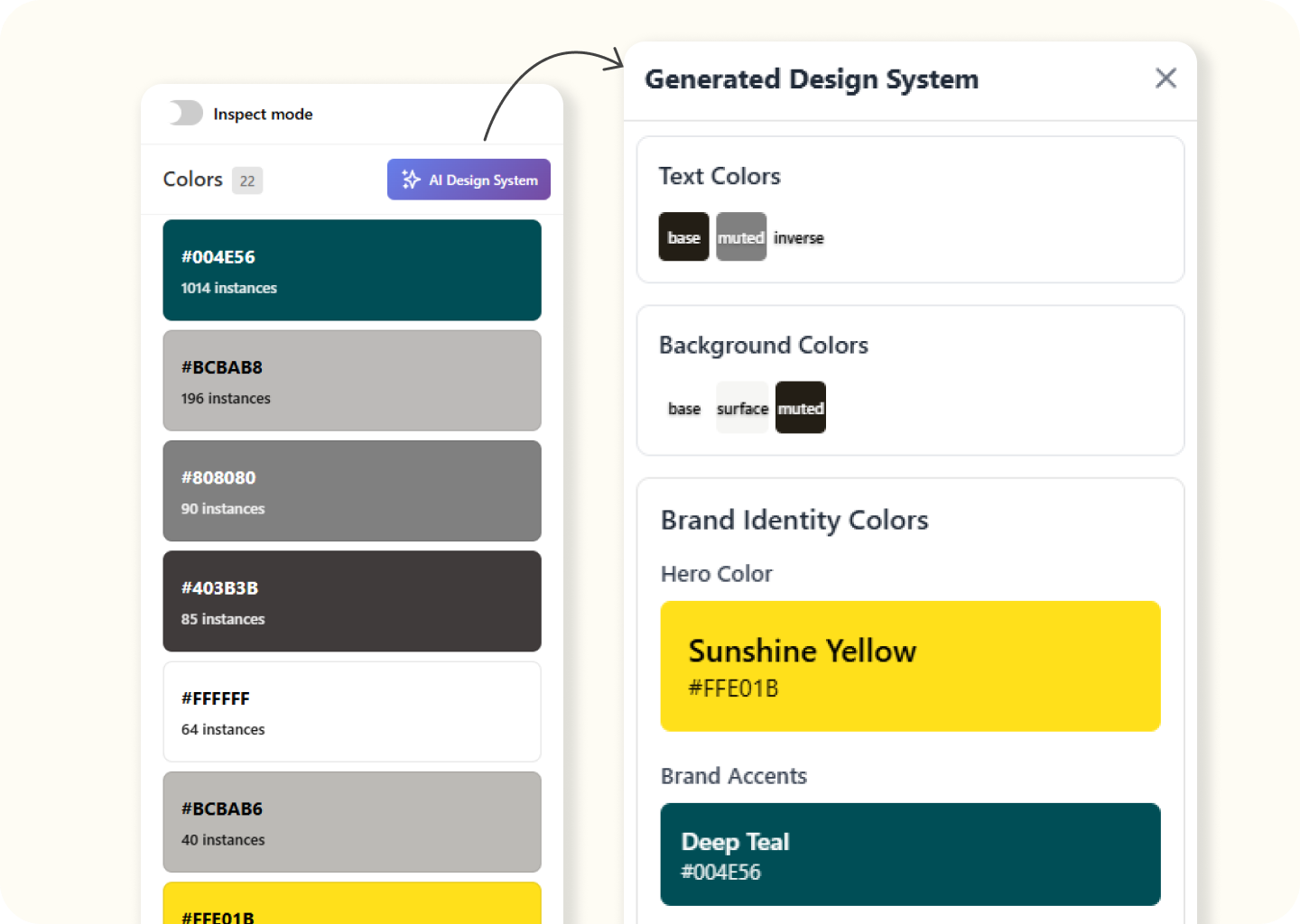The image size is (1300, 924).
Task: Click the base background color swatch
Action: pos(684,408)
